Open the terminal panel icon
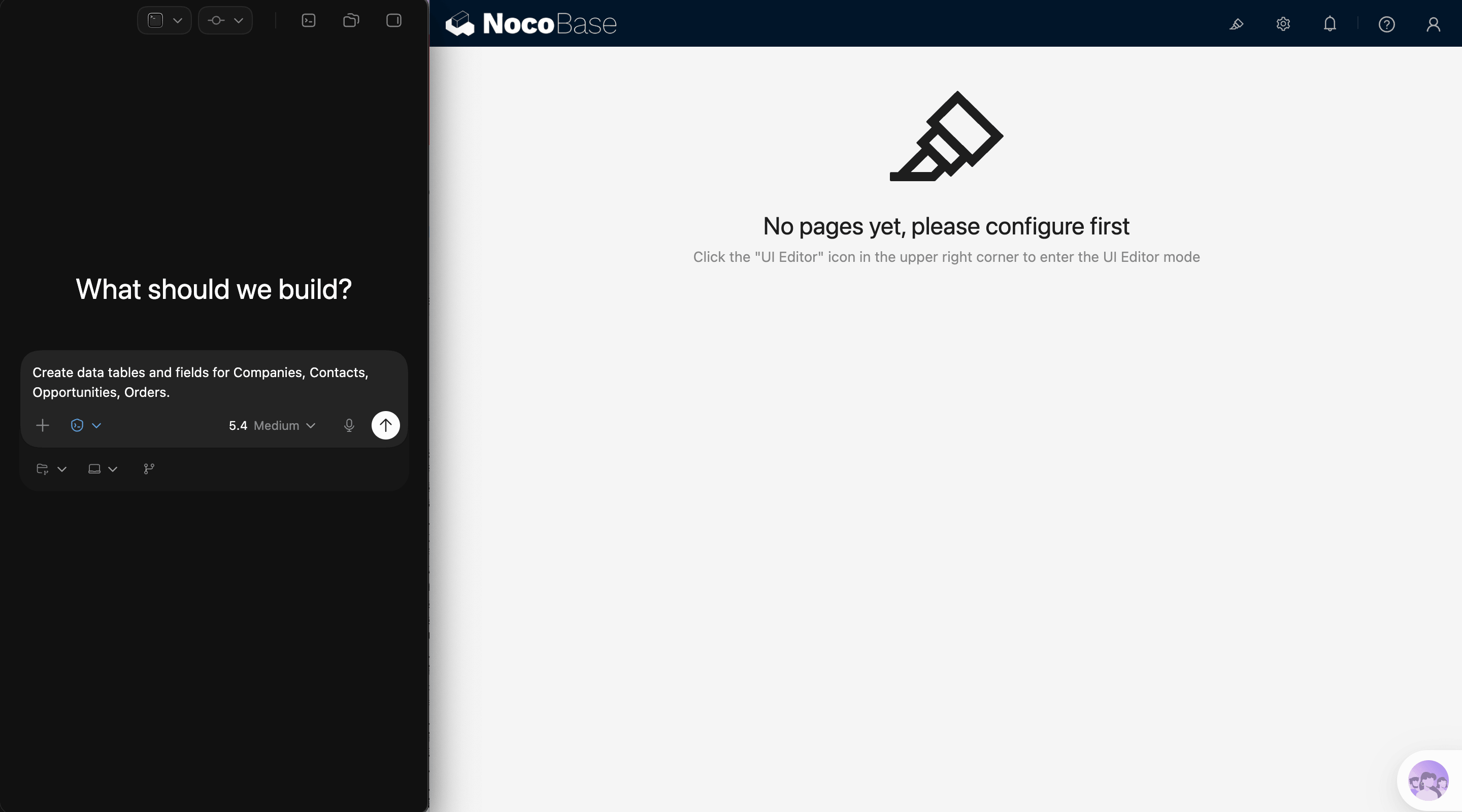The image size is (1462, 812). [x=308, y=20]
